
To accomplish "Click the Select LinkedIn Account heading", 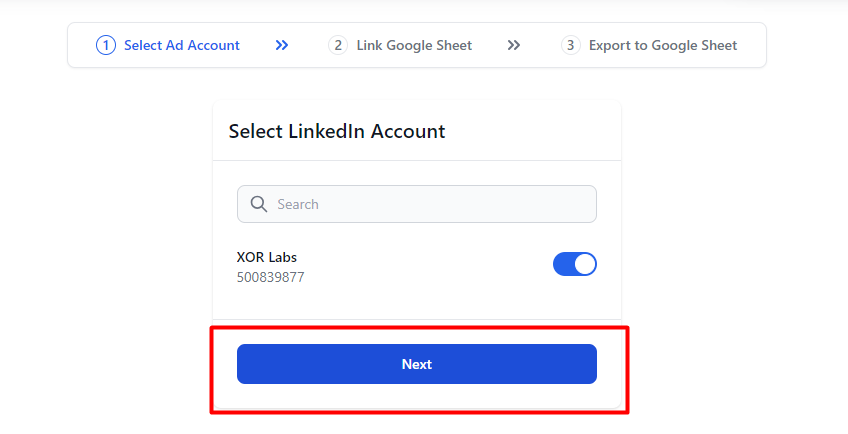I will click(x=337, y=131).
